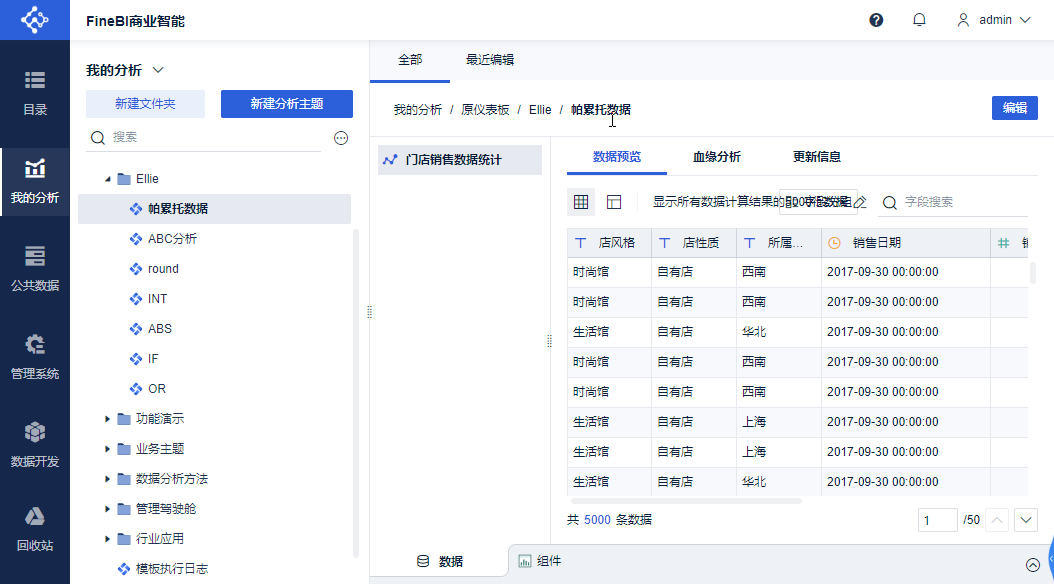The image size is (1054, 584).
Task: Click the field search magnifier icon
Action: tap(889, 202)
